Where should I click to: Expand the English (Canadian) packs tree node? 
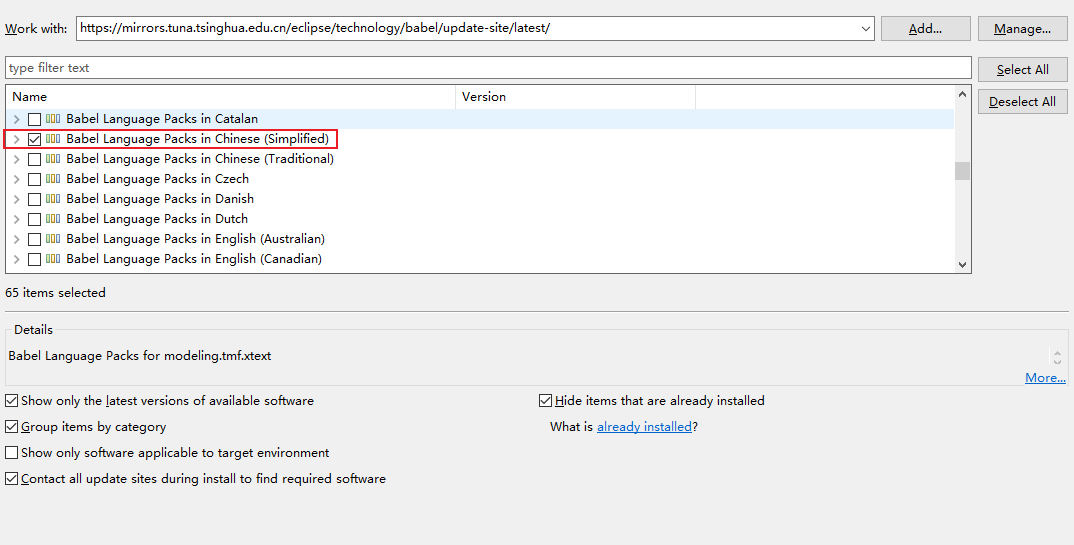click(16, 259)
